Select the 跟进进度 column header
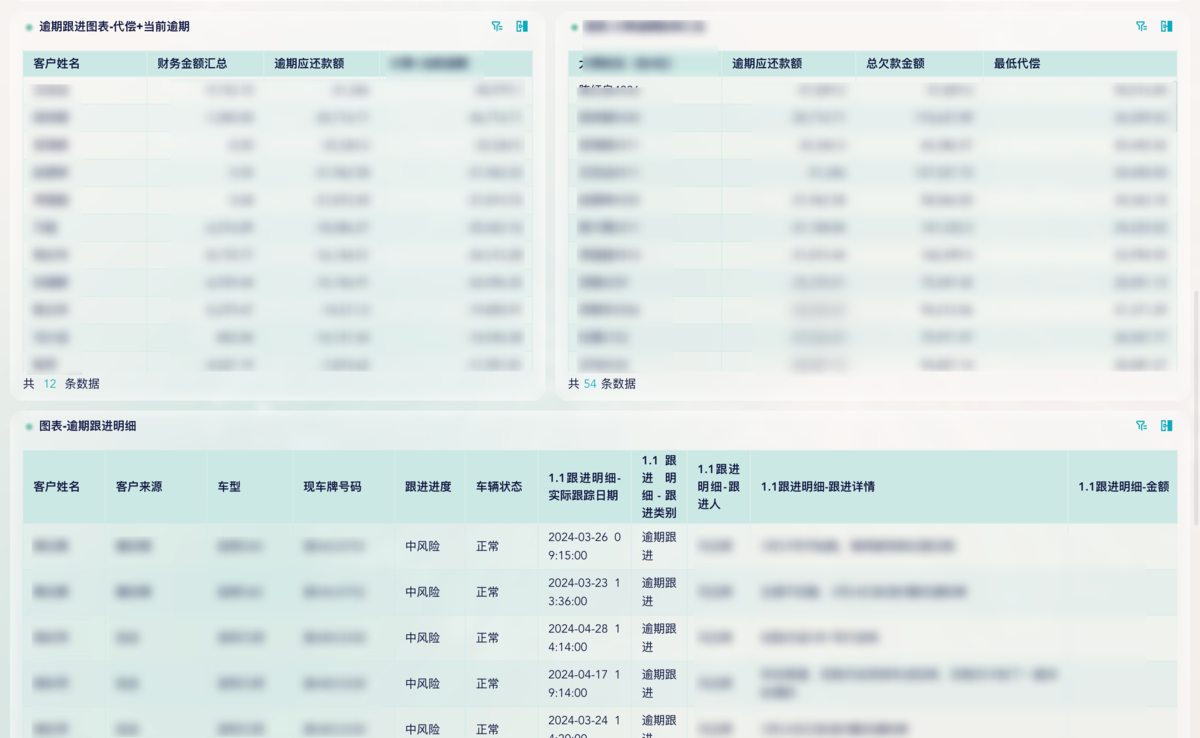Image resolution: width=1200 pixels, height=738 pixels. pos(428,487)
